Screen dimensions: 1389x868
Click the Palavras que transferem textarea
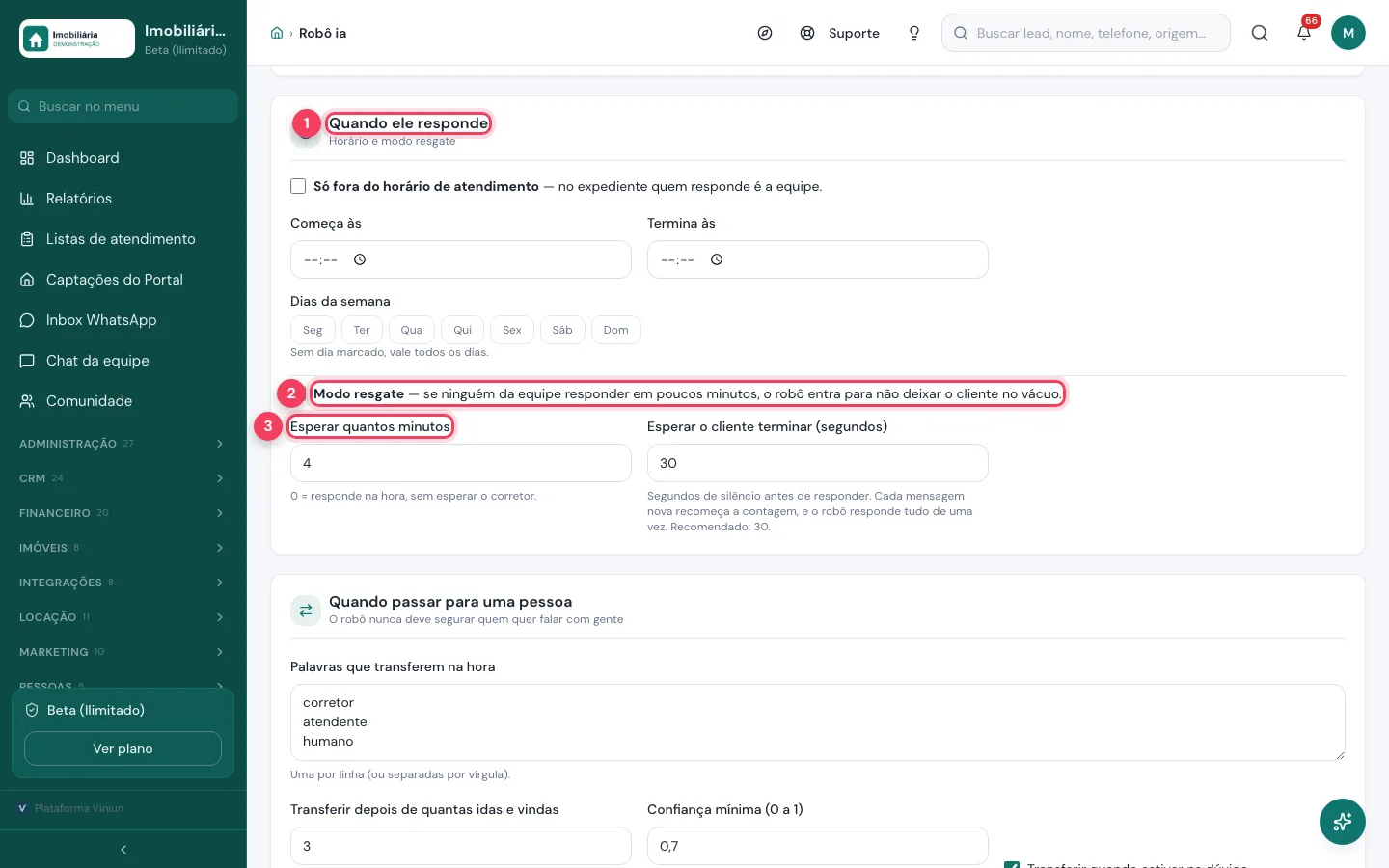coord(818,722)
